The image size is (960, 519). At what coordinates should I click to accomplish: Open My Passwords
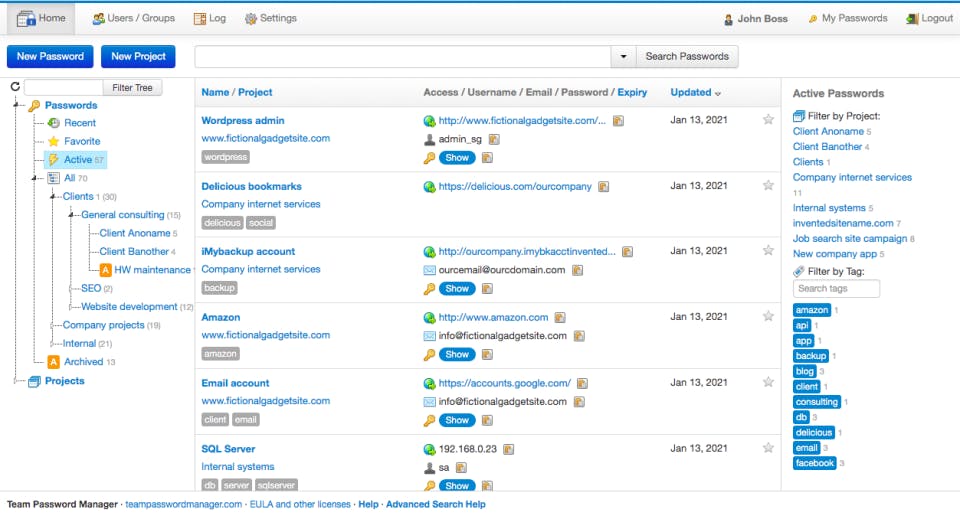pyautogui.click(x=848, y=18)
